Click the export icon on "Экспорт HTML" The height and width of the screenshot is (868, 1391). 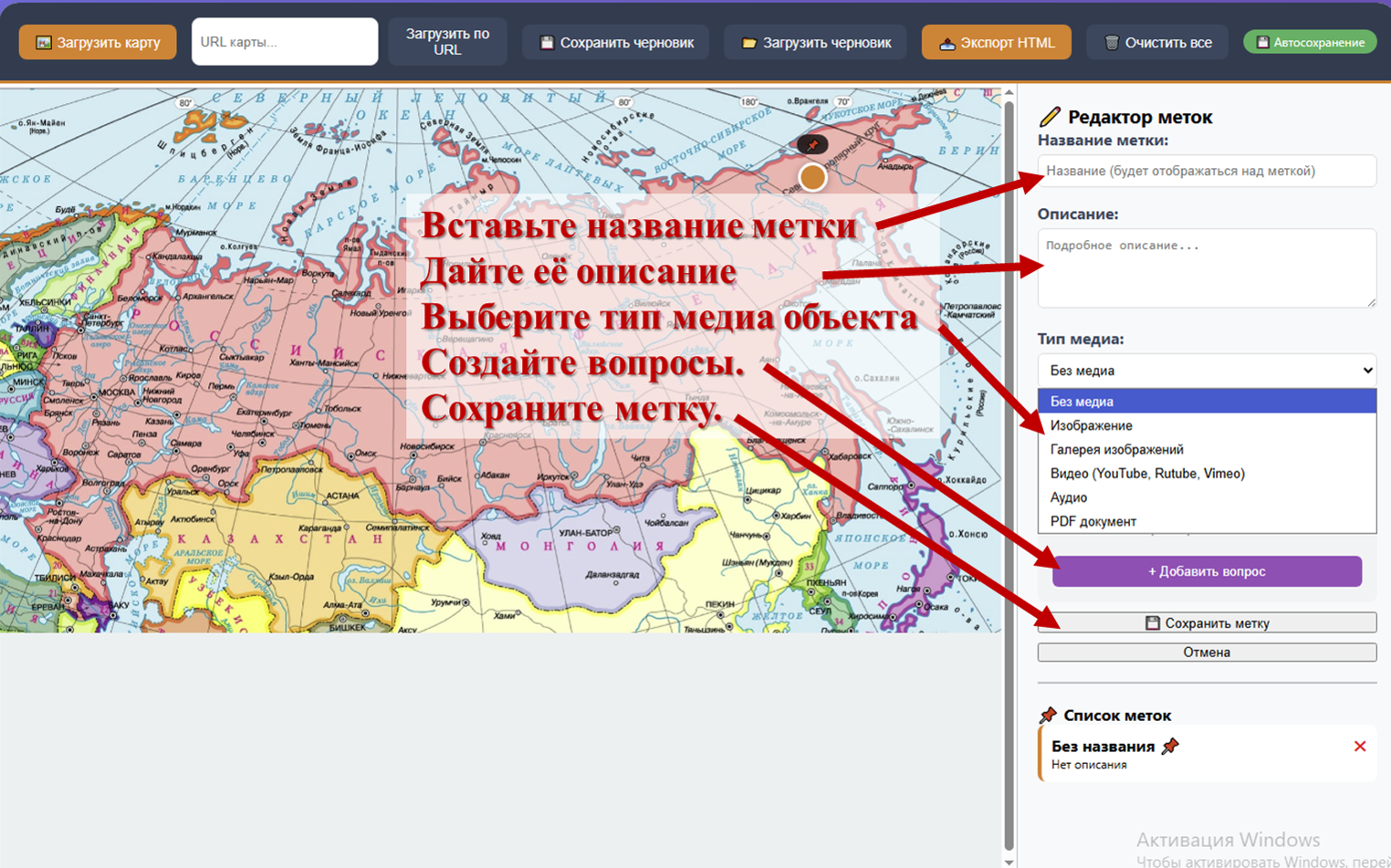pyautogui.click(x=947, y=43)
